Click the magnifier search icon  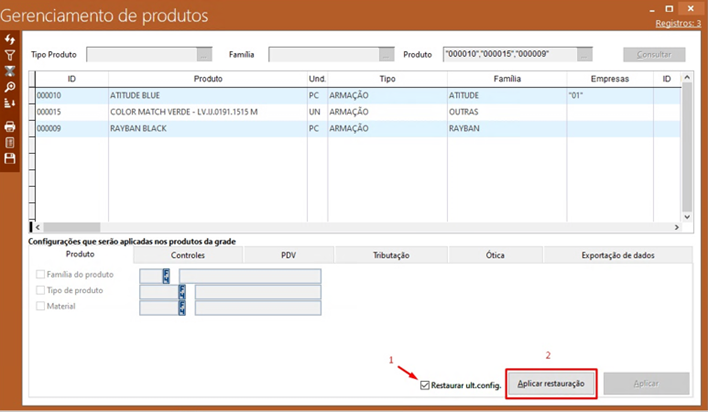(10, 87)
